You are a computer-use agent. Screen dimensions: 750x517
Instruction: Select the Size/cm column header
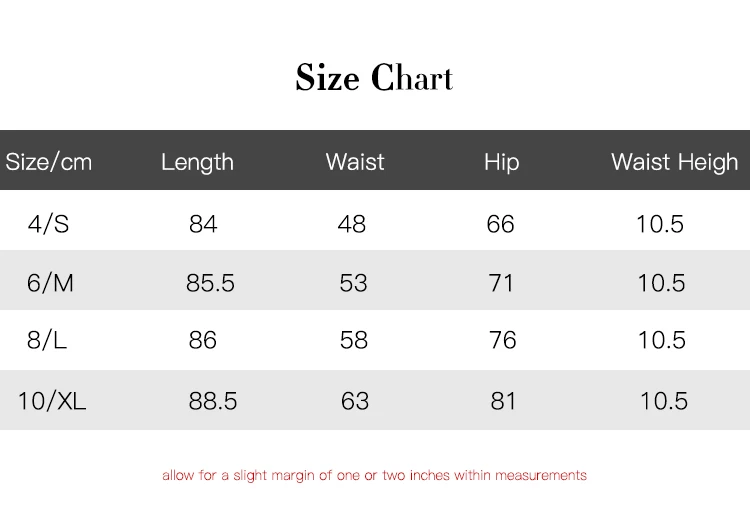pos(49,162)
